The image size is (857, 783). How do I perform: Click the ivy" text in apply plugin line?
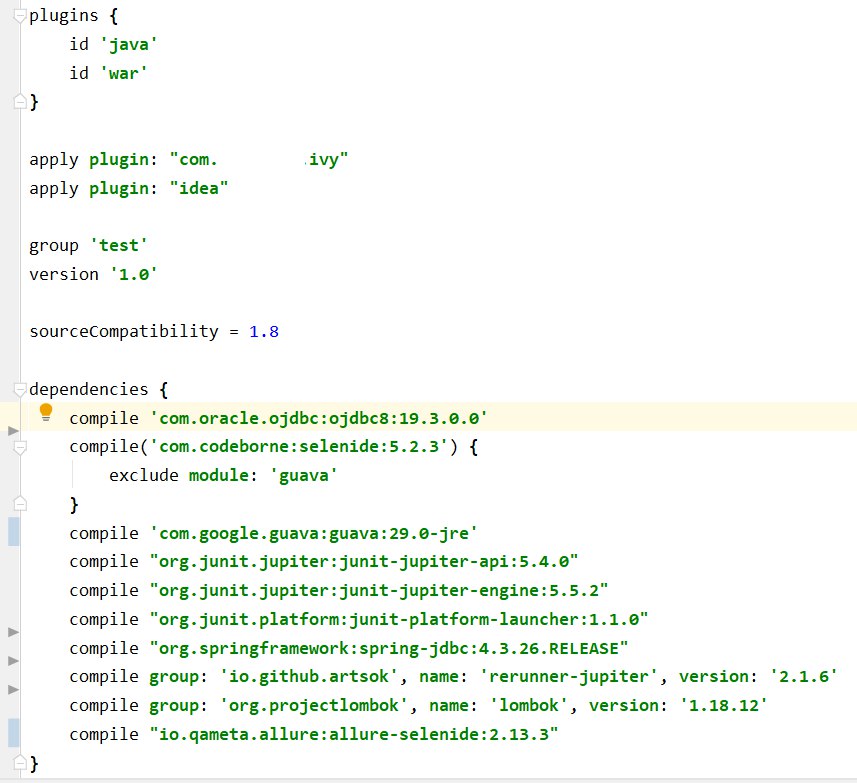[326, 160]
